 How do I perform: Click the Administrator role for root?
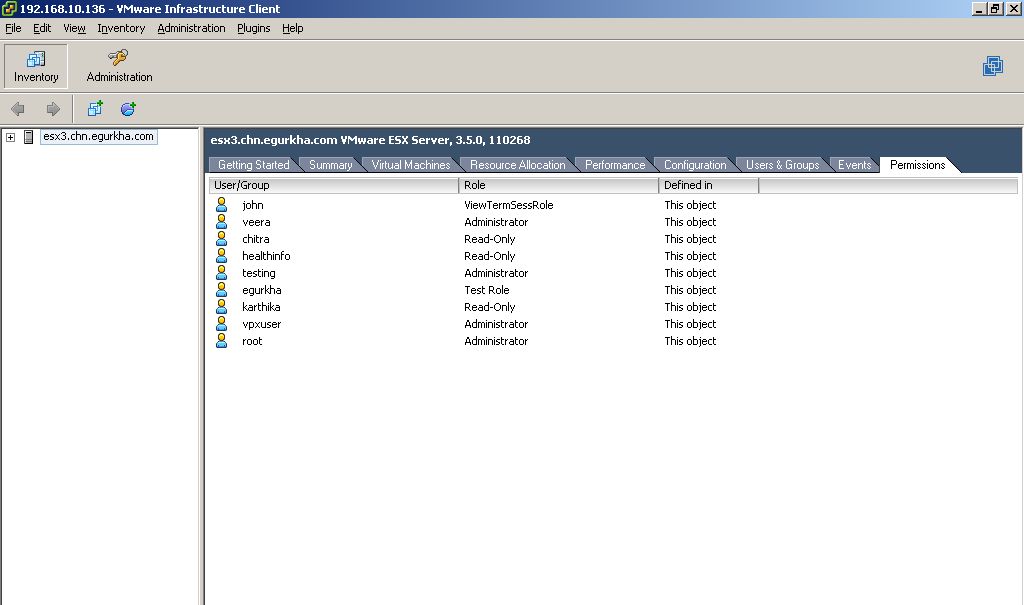pyautogui.click(x=496, y=340)
